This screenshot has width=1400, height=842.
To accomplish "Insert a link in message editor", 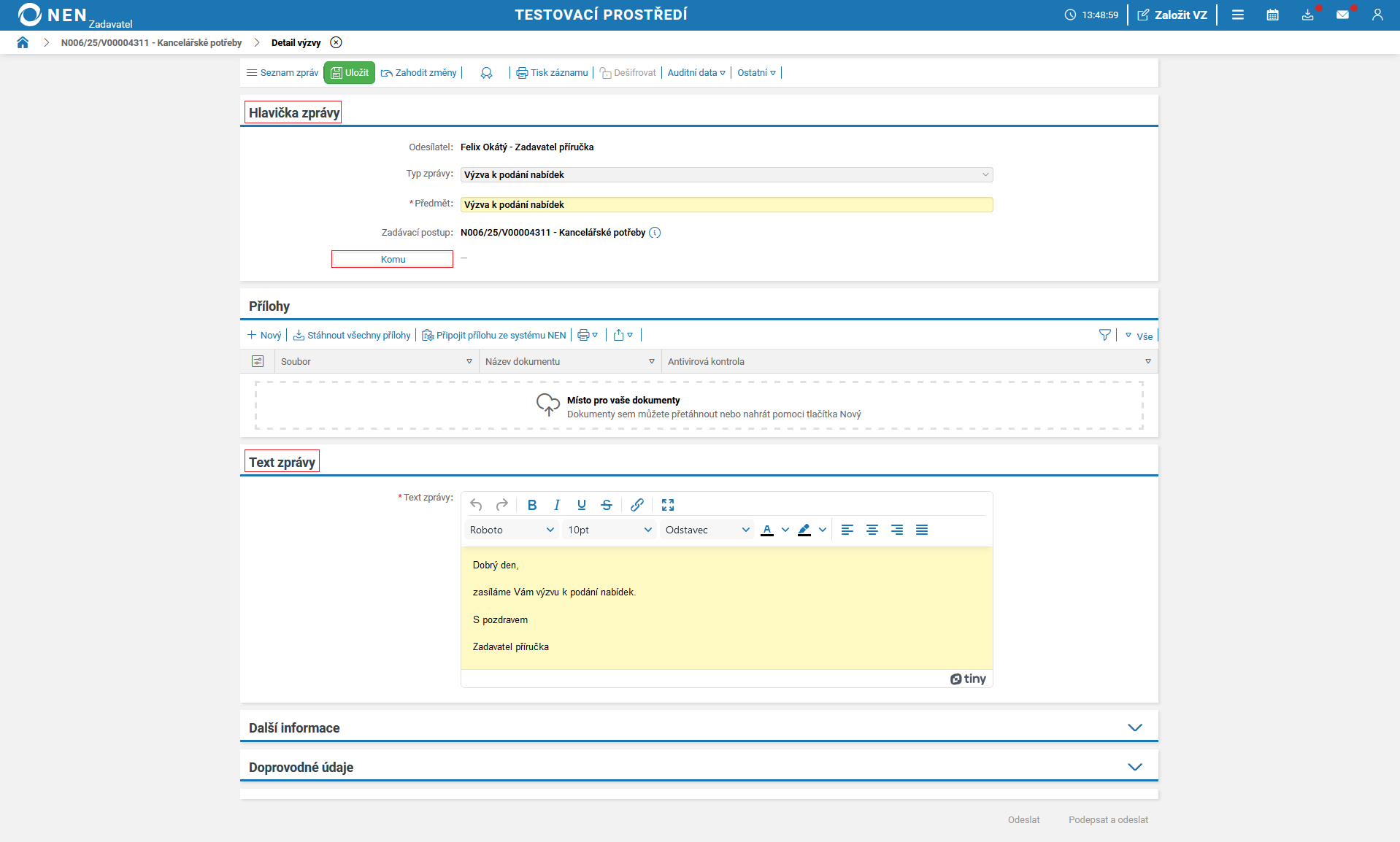I will click(x=636, y=505).
